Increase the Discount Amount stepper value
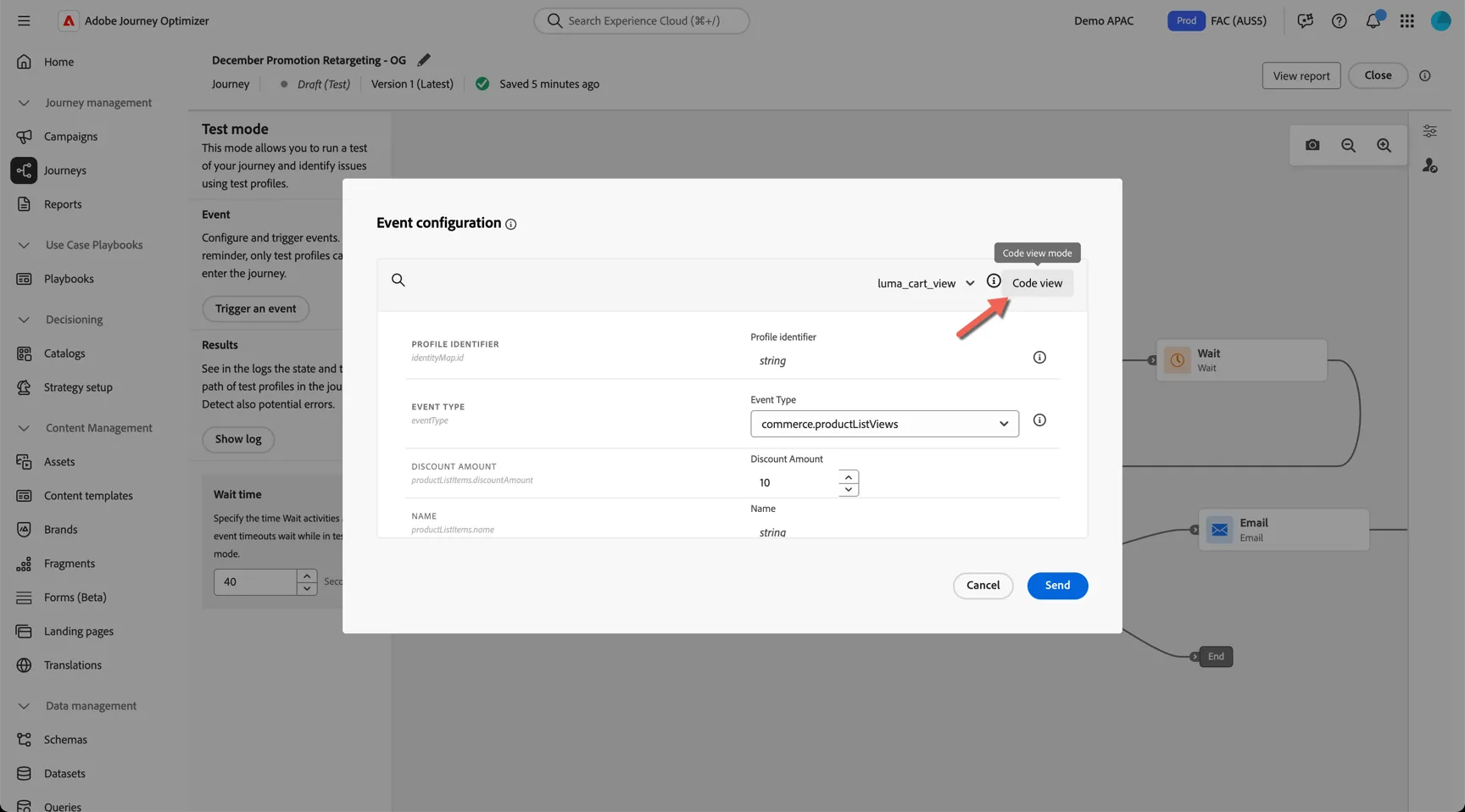Viewport: 1465px width, 812px height. pyautogui.click(x=849, y=476)
